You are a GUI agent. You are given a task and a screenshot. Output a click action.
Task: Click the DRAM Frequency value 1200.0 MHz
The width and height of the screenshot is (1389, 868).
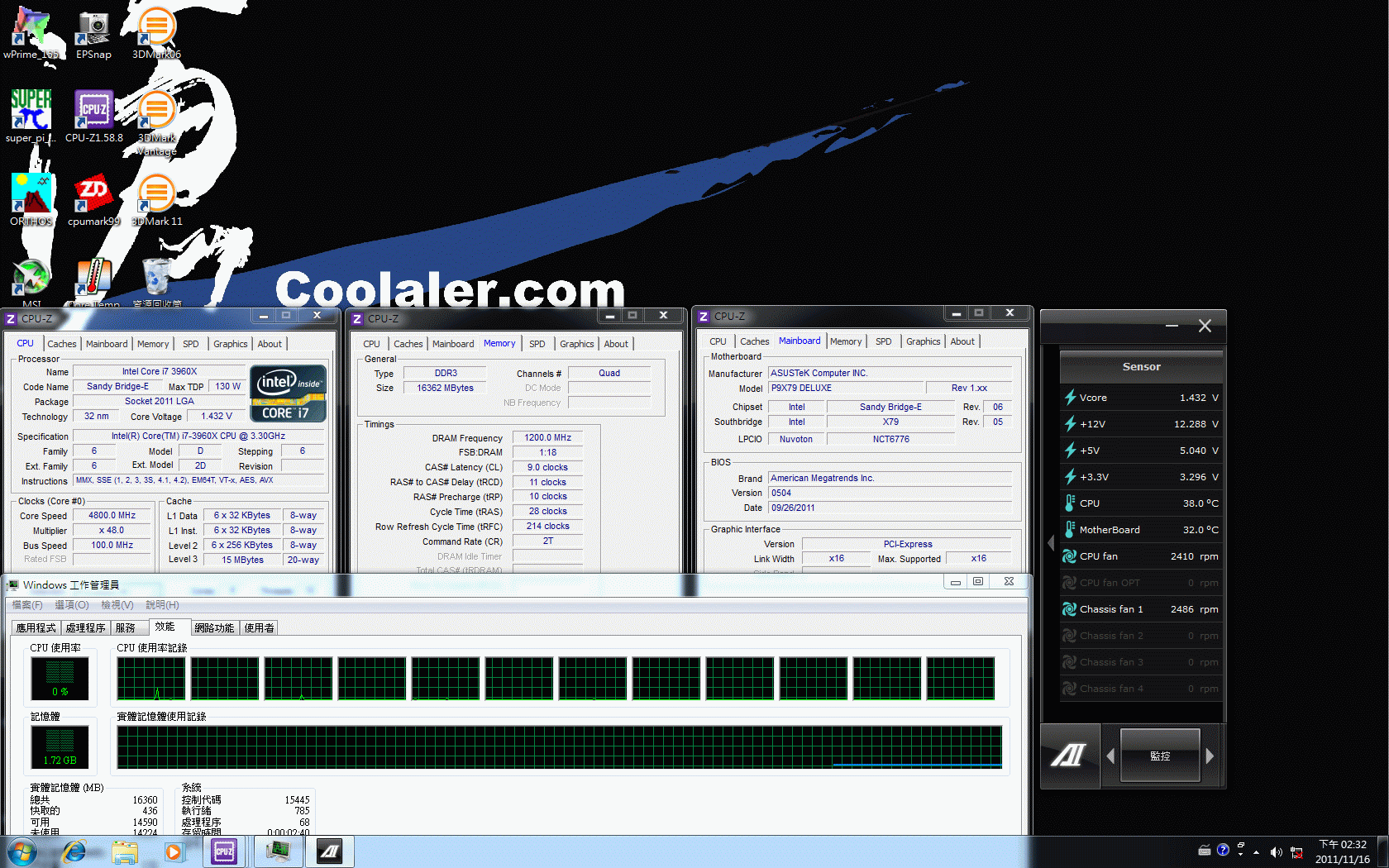[x=547, y=438]
